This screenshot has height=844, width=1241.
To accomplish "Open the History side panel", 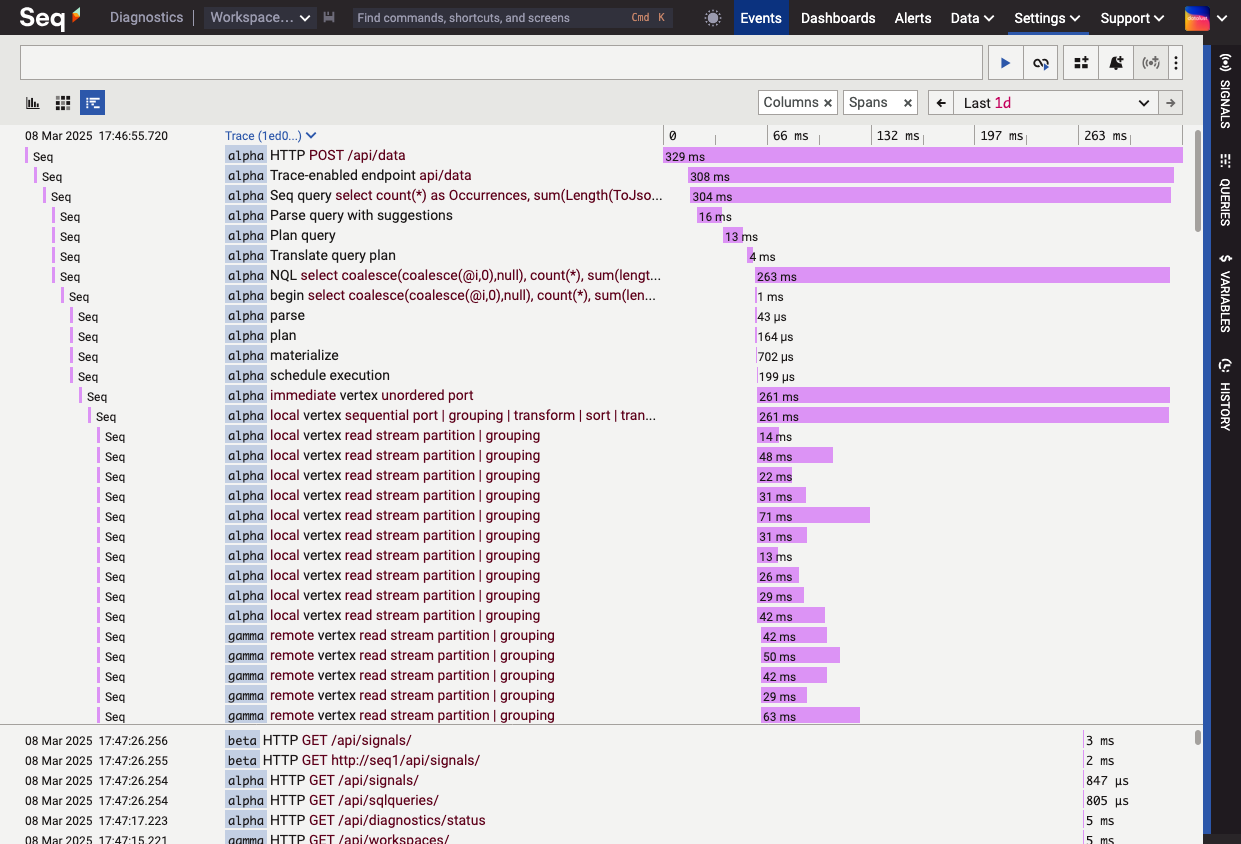I will click(1225, 394).
